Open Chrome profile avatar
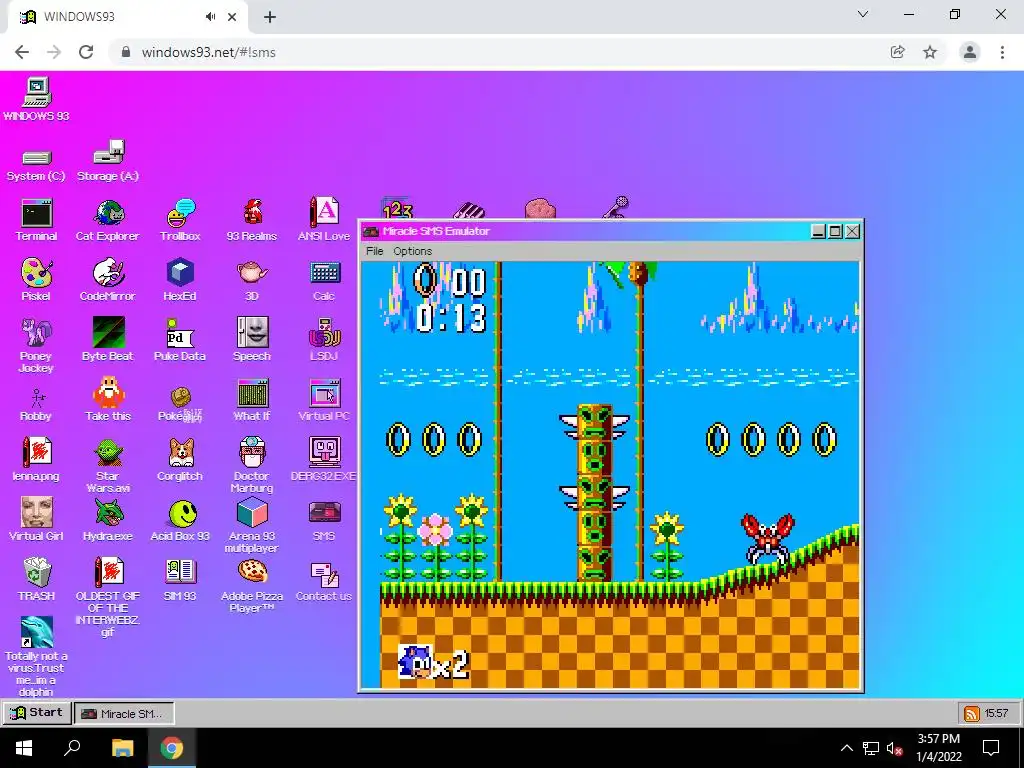 click(x=970, y=52)
